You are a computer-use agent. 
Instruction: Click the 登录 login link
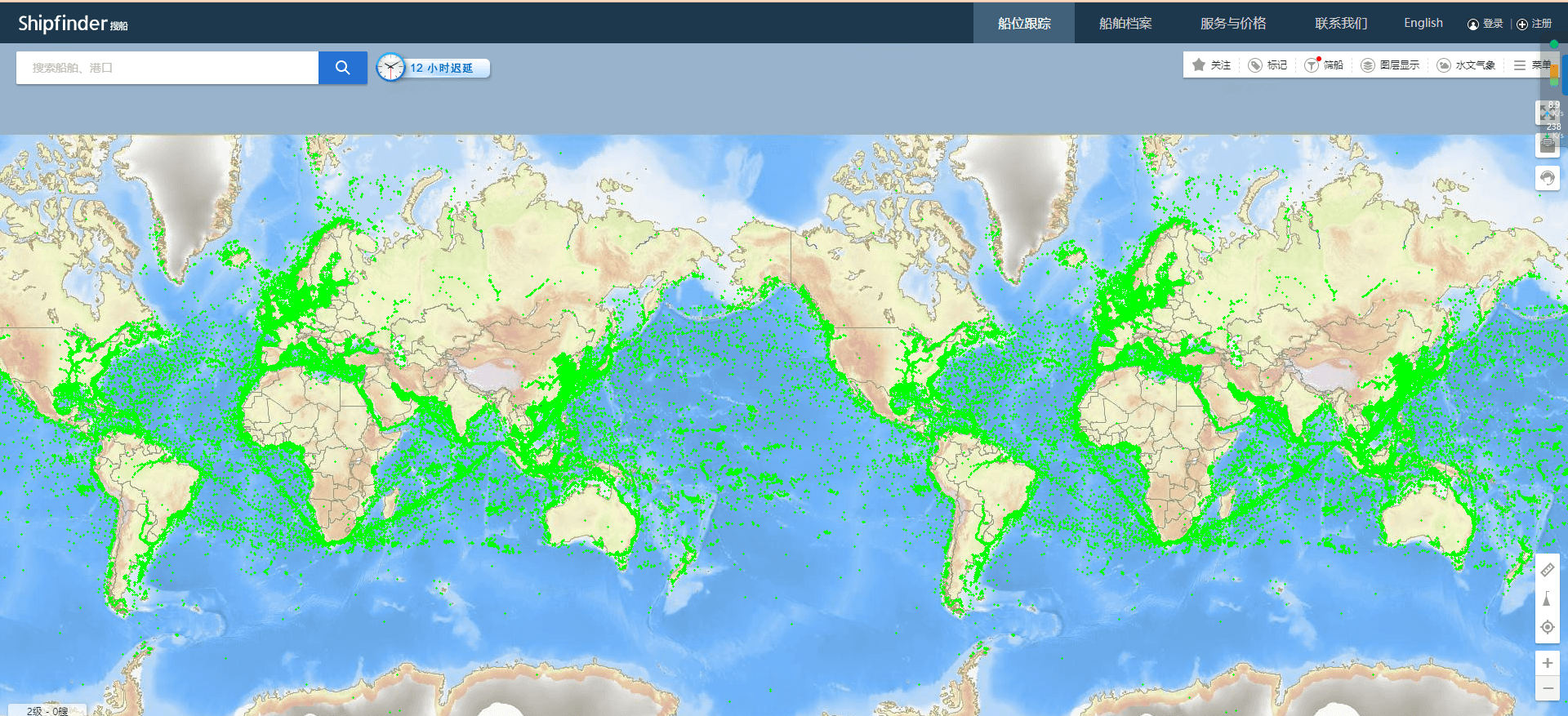click(1486, 24)
